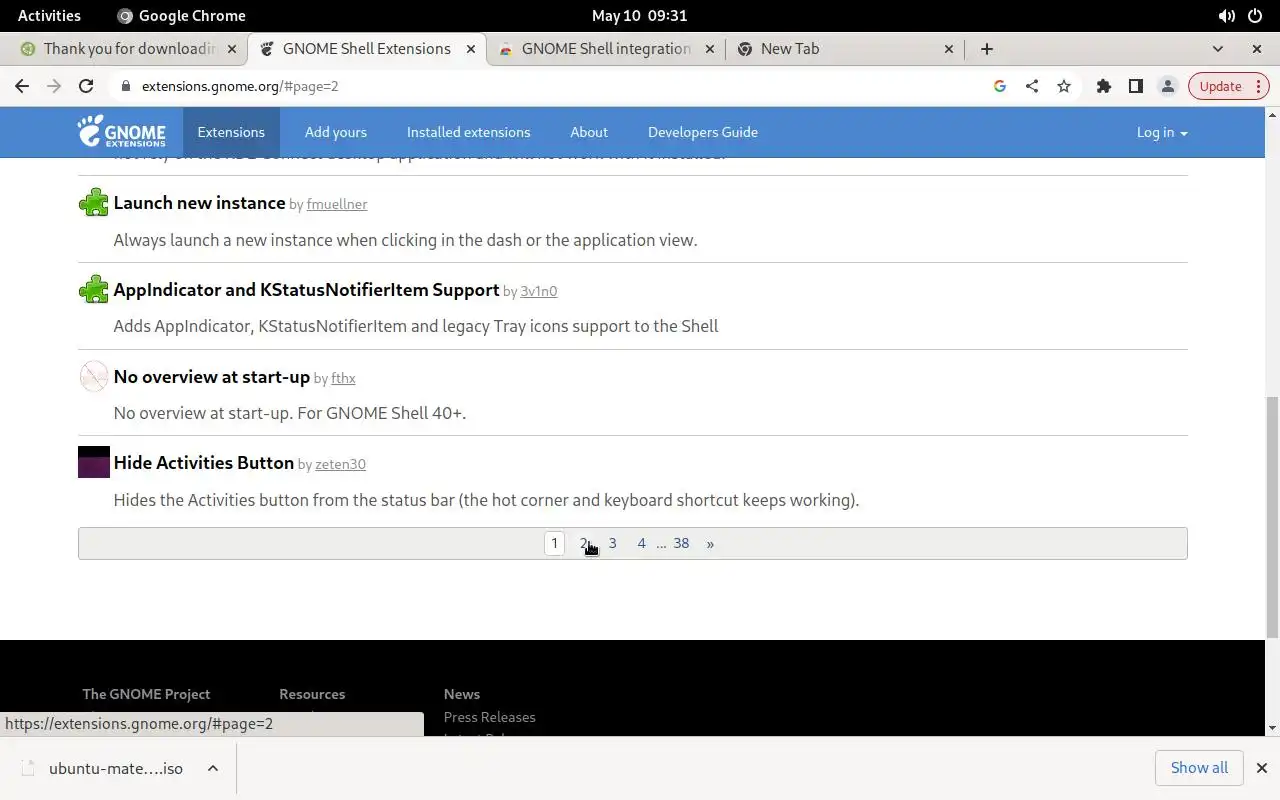Screen dimensions: 1280x800
Task: Open the Chrome profile avatar
Action: coord(1167,86)
